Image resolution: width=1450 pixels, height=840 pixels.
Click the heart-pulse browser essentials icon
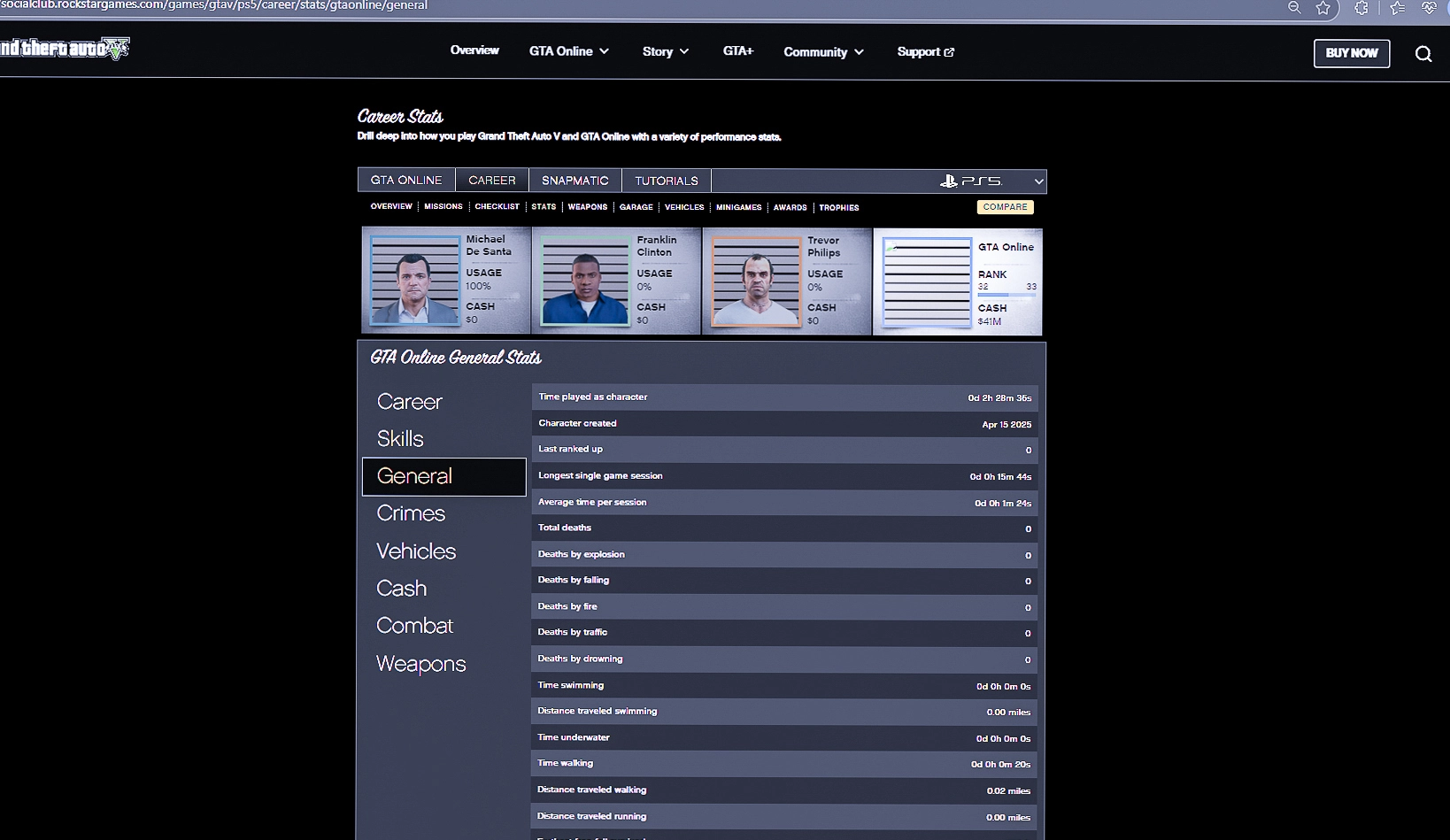tap(1429, 8)
